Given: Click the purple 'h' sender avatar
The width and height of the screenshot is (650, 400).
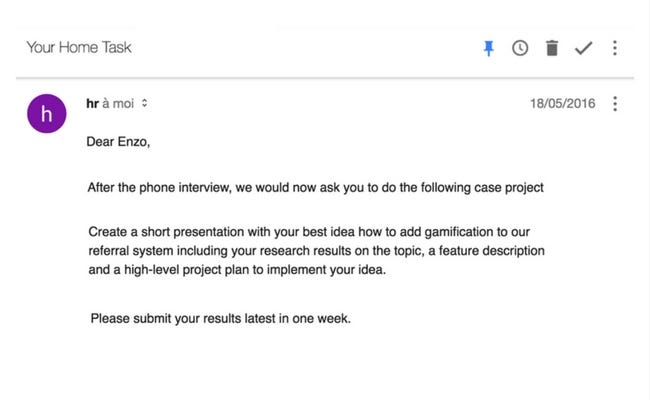Looking at the screenshot, I should coord(46,114).
